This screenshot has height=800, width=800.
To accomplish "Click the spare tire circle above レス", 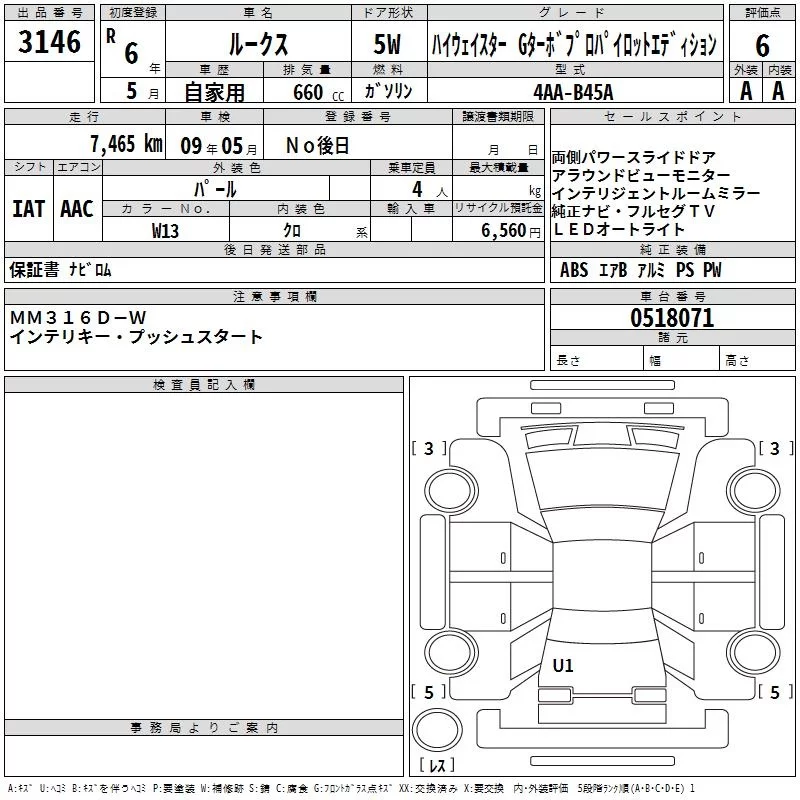I will coord(437,730).
